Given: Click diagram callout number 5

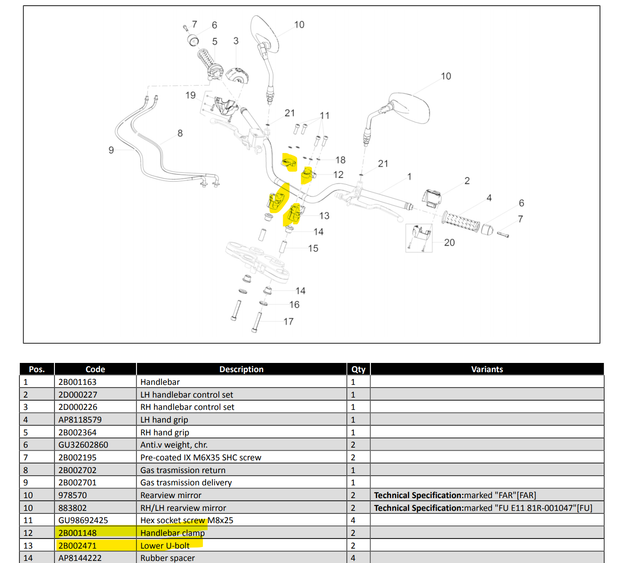Looking at the screenshot, I should pos(214,42).
